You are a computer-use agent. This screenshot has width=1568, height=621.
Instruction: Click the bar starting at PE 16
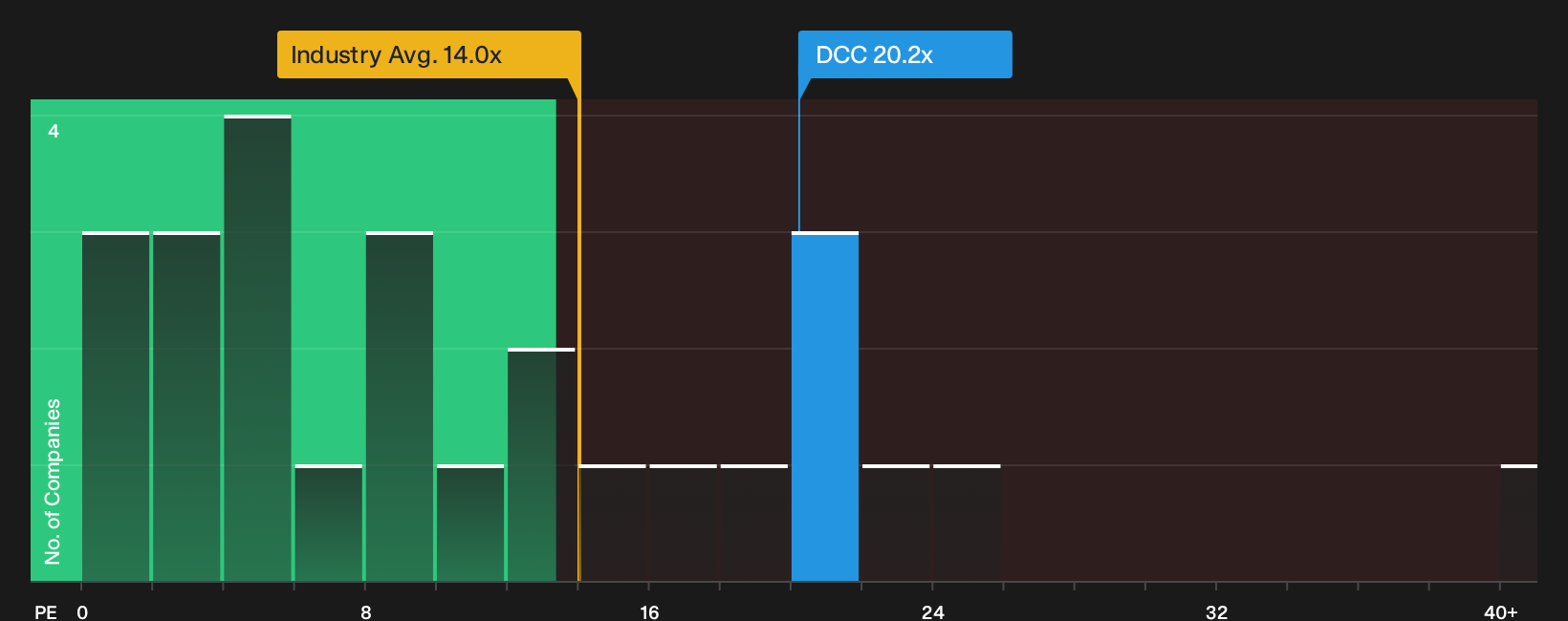684,523
